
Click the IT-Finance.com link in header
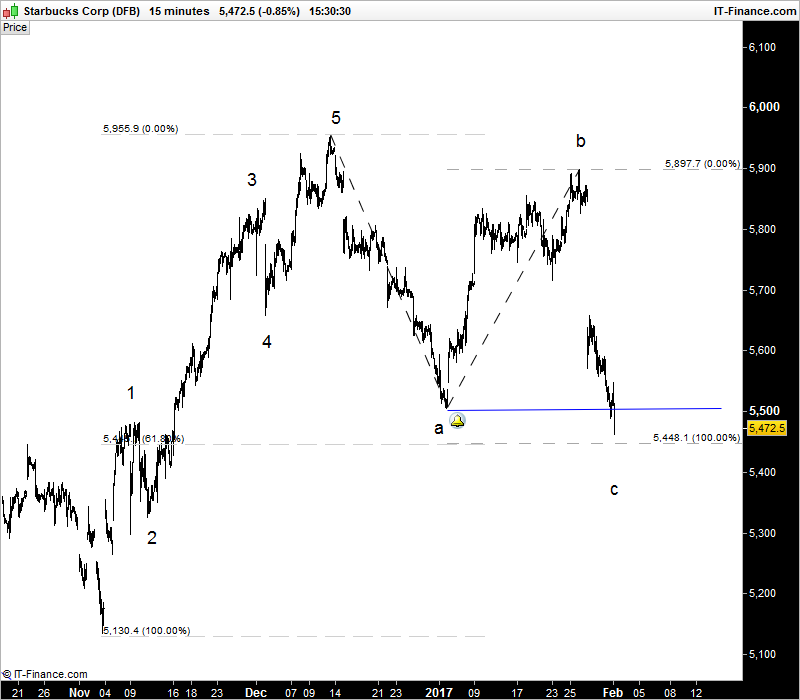[x=754, y=11]
